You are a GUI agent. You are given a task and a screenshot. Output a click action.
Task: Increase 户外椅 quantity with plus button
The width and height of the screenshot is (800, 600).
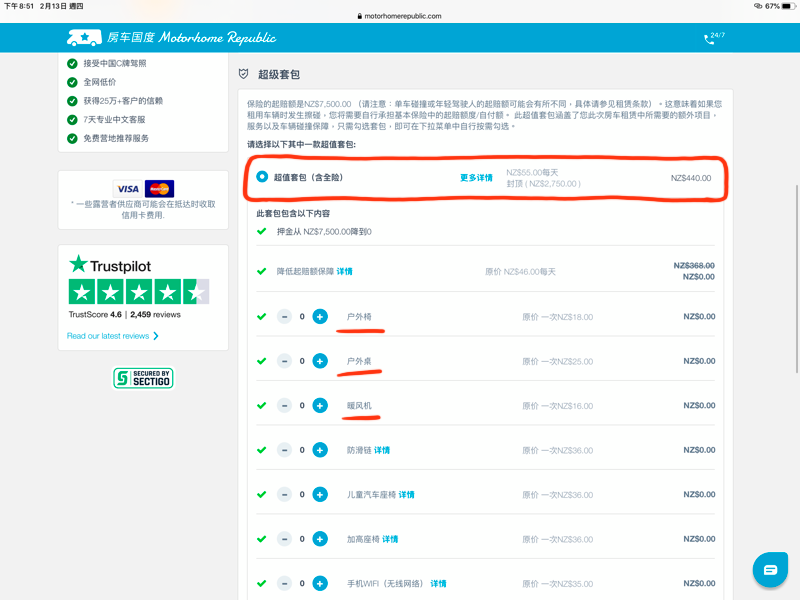click(x=320, y=317)
